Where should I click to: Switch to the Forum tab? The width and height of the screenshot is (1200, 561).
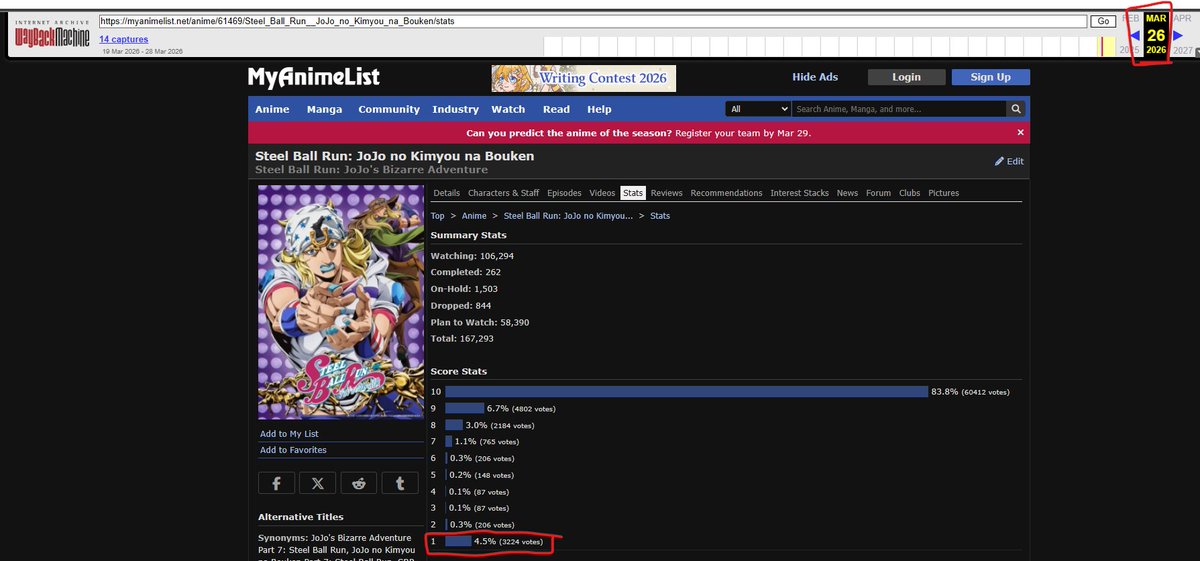pyautogui.click(x=878, y=193)
